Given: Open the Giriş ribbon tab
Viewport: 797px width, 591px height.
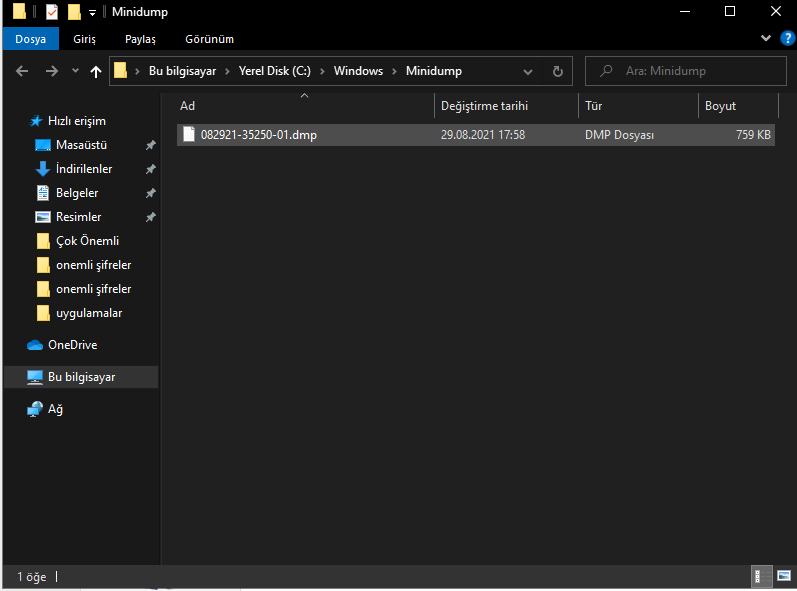Looking at the screenshot, I should (x=84, y=39).
